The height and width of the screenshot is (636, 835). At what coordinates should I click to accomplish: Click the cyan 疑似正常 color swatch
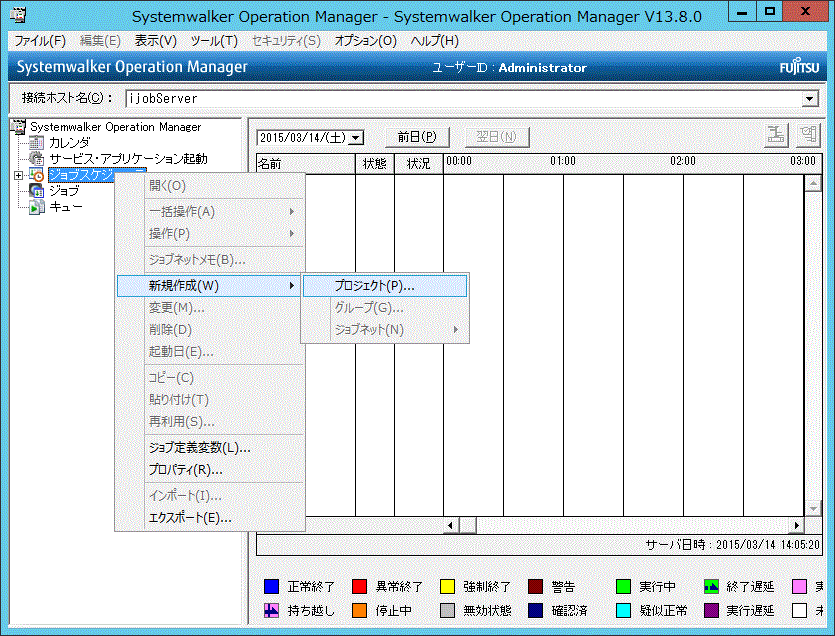623,610
